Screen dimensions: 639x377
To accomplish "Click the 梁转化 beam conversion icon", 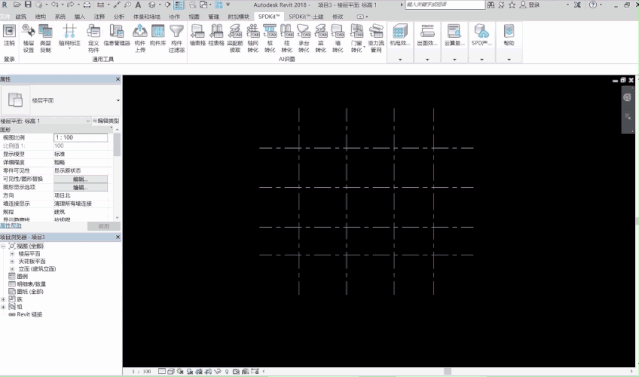I will (x=321, y=31).
